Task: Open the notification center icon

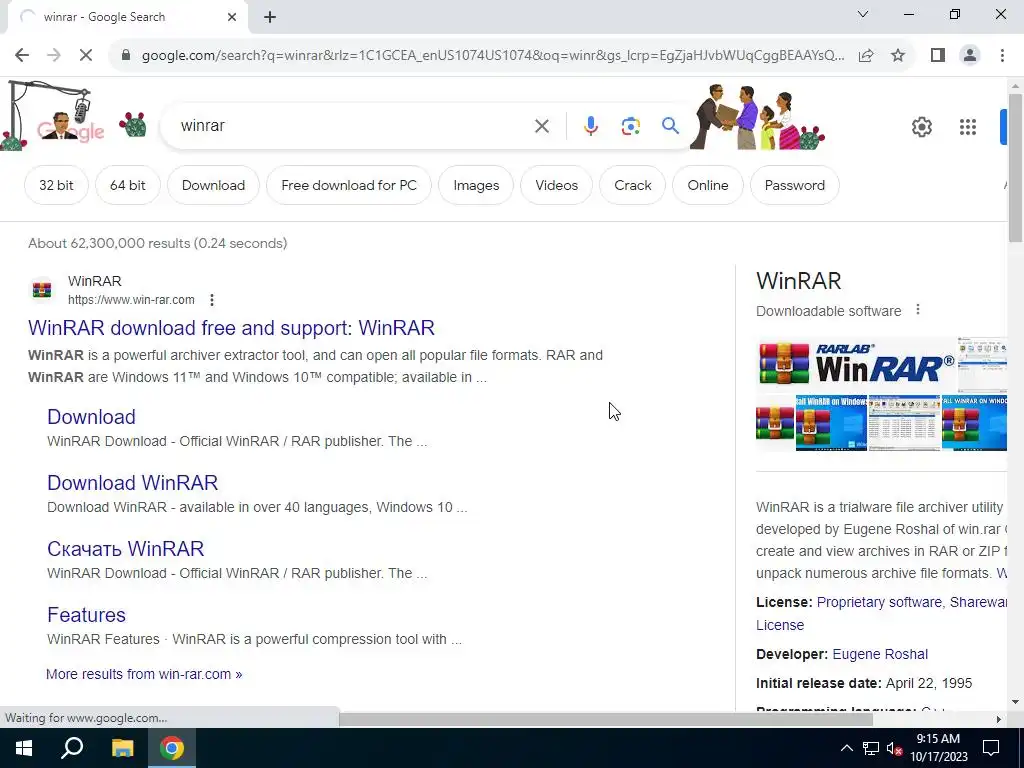Action: coord(991,748)
